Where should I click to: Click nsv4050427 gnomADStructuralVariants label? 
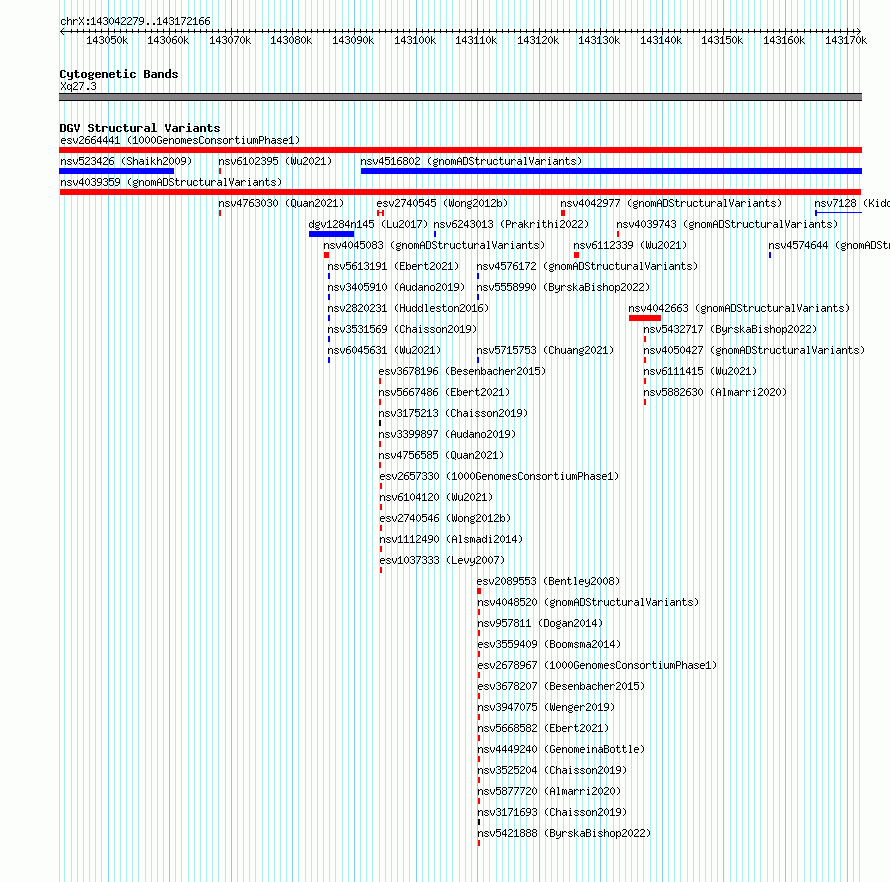tap(754, 350)
